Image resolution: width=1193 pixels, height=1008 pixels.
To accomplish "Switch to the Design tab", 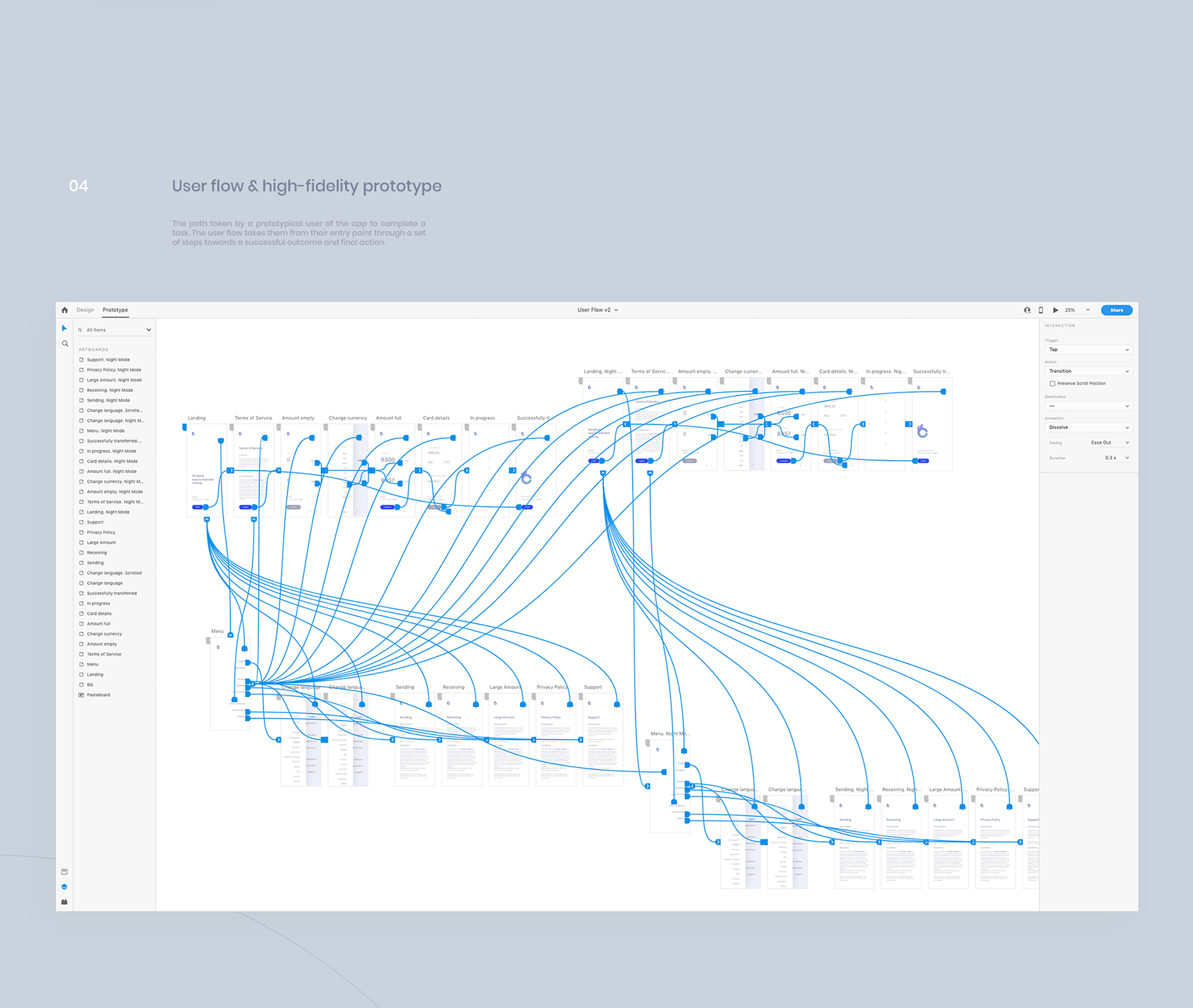I will click(x=85, y=310).
